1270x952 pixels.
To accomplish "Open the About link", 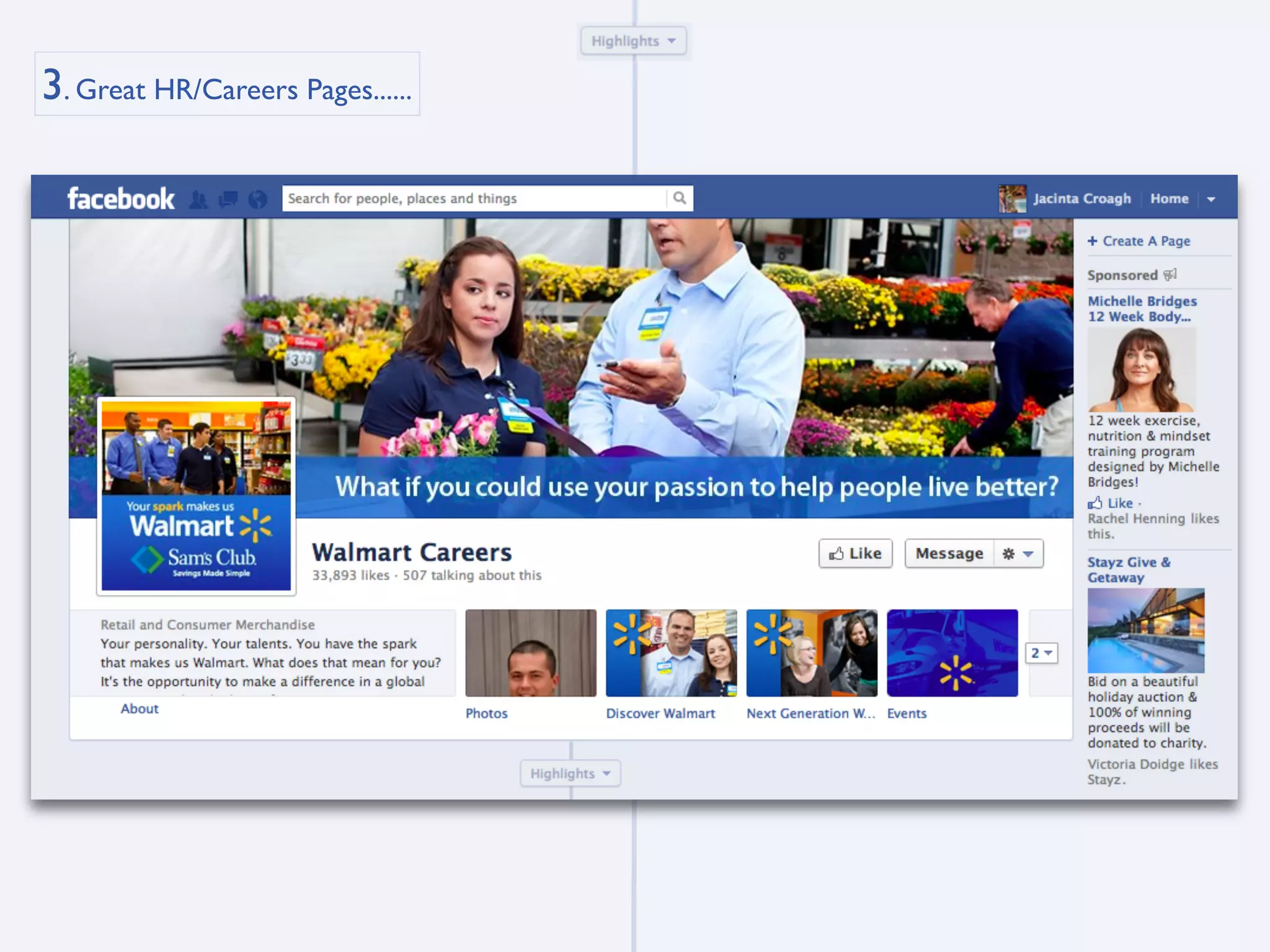I will pos(140,708).
